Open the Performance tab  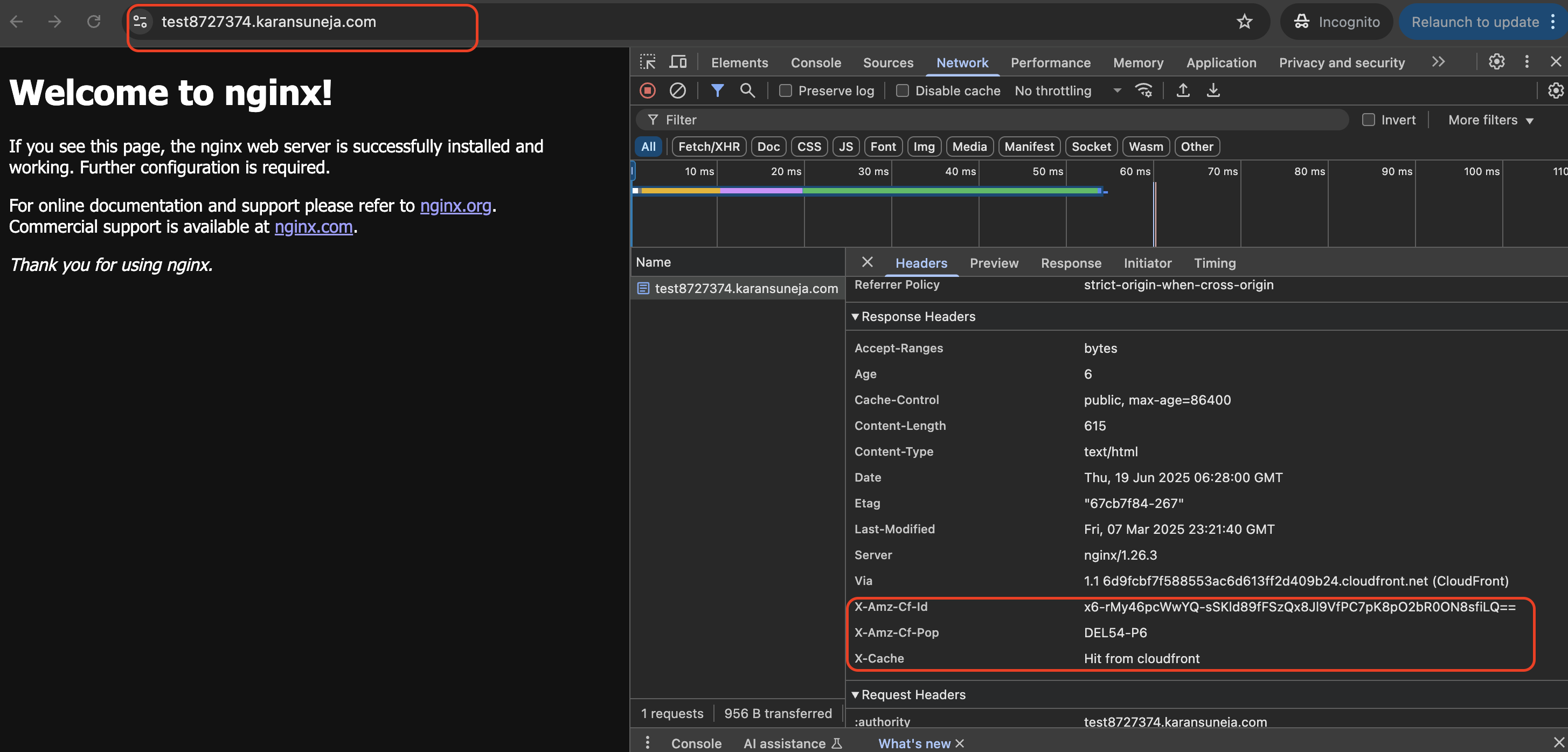tap(1050, 62)
